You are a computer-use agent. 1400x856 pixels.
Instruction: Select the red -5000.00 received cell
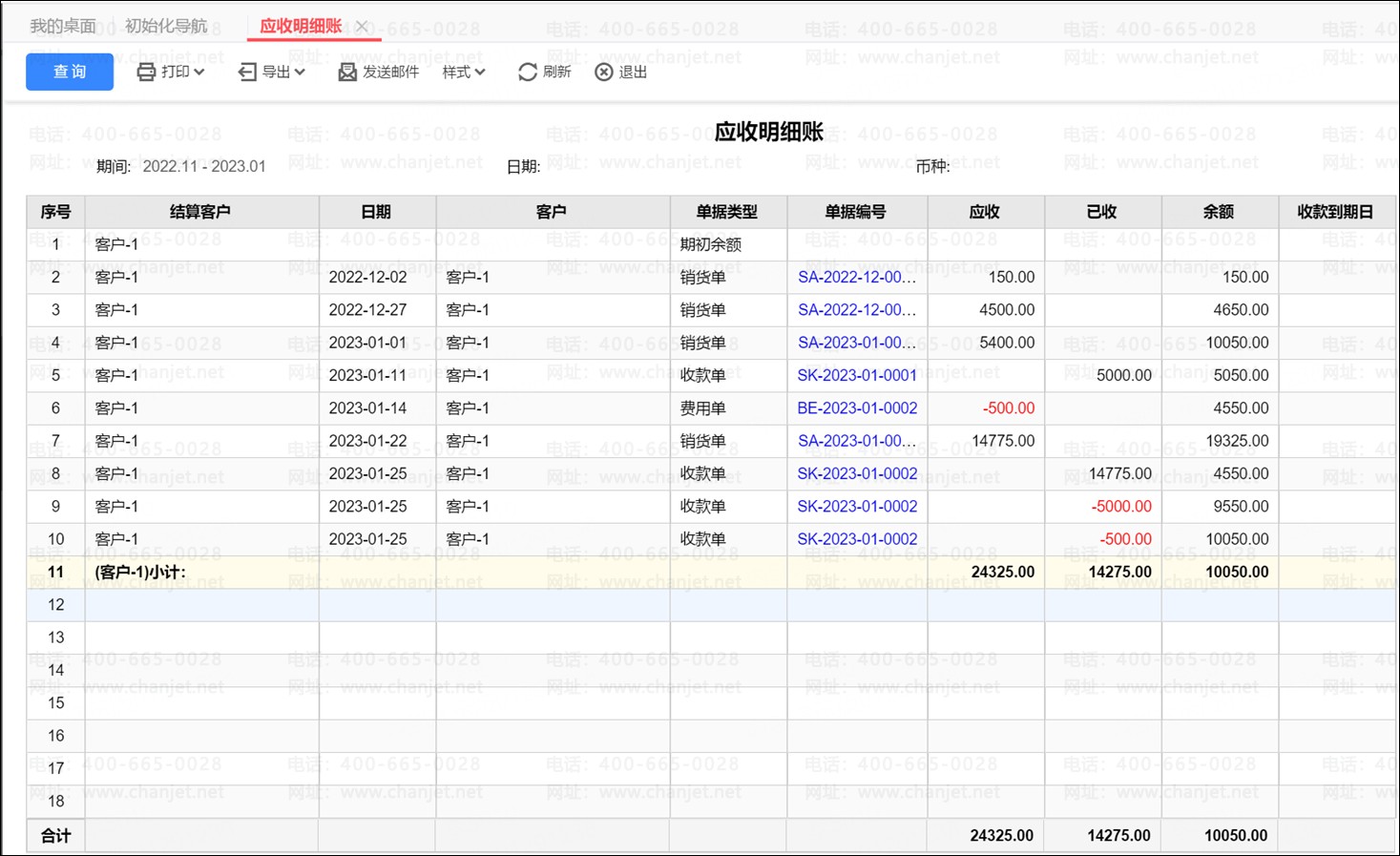(1102, 506)
